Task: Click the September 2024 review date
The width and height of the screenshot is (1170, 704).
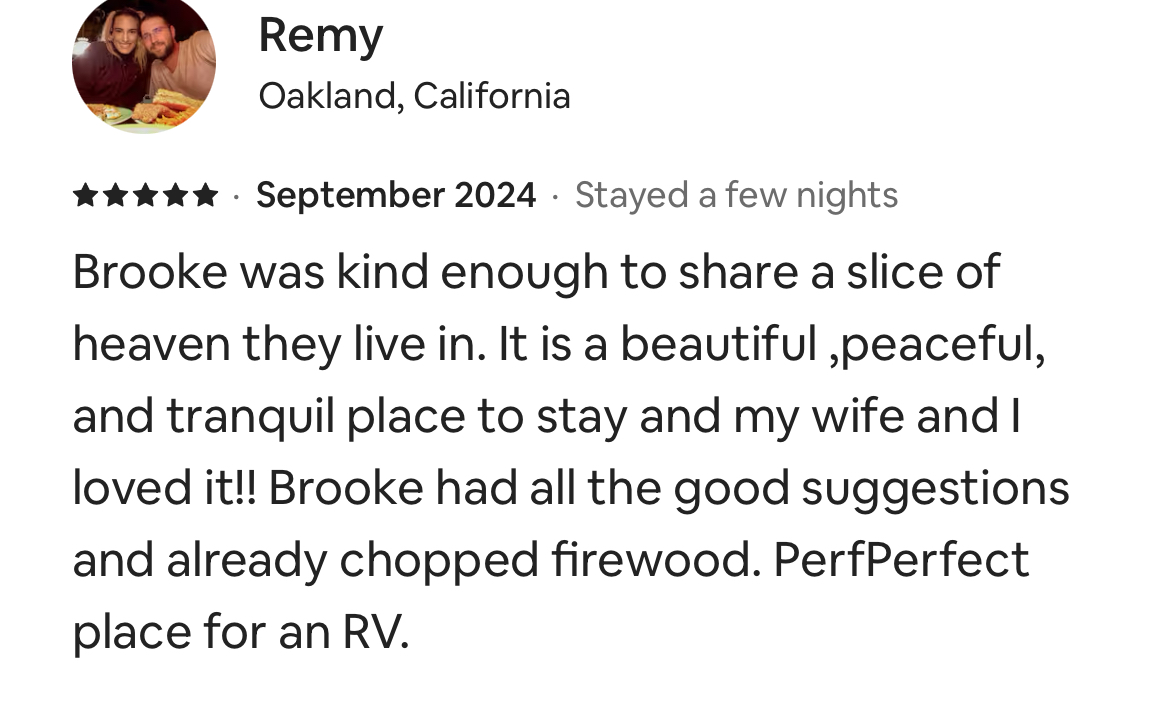Action: click(x=396, y=196)
